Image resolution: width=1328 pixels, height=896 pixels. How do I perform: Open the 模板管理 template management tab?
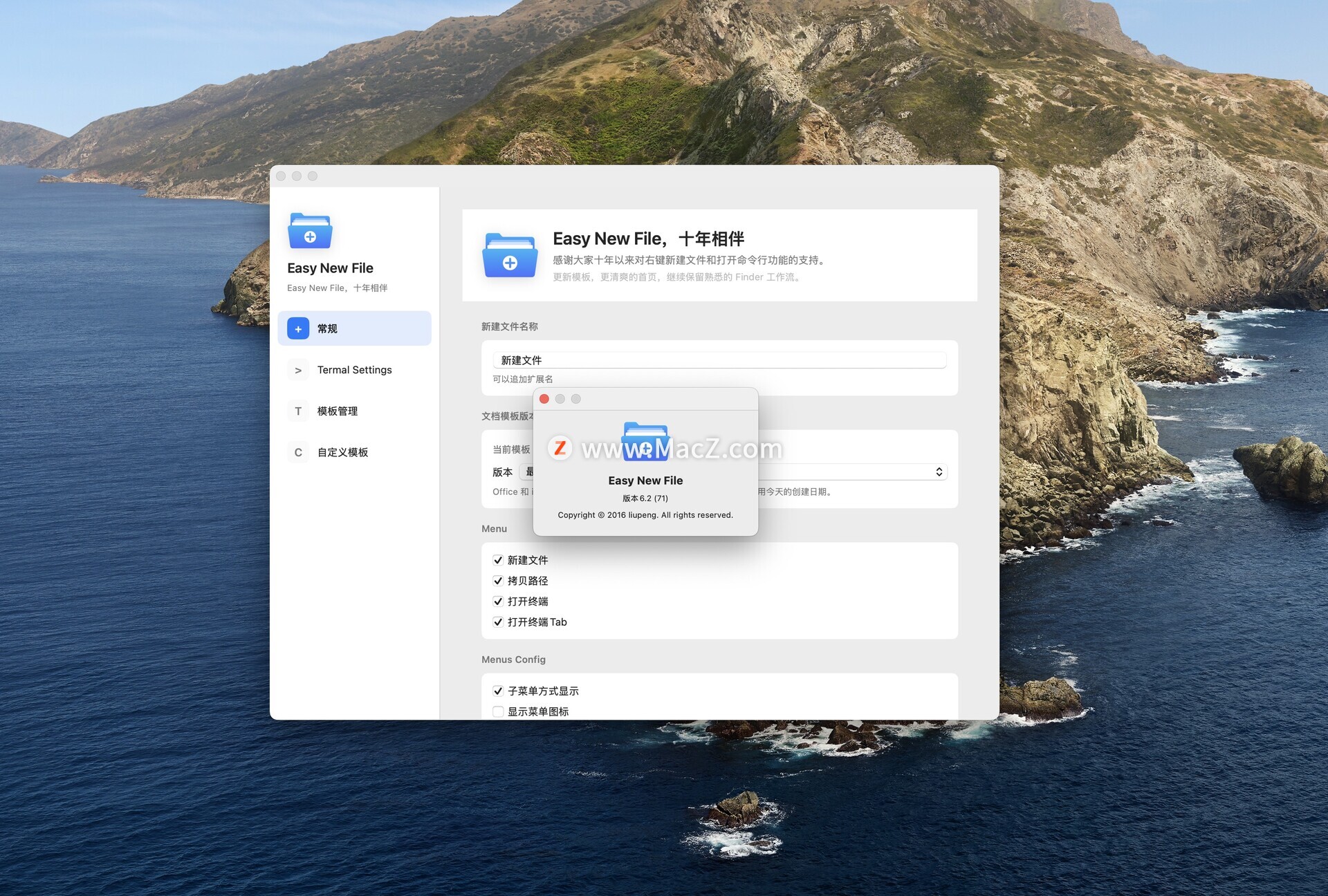[x=354, y=411]
